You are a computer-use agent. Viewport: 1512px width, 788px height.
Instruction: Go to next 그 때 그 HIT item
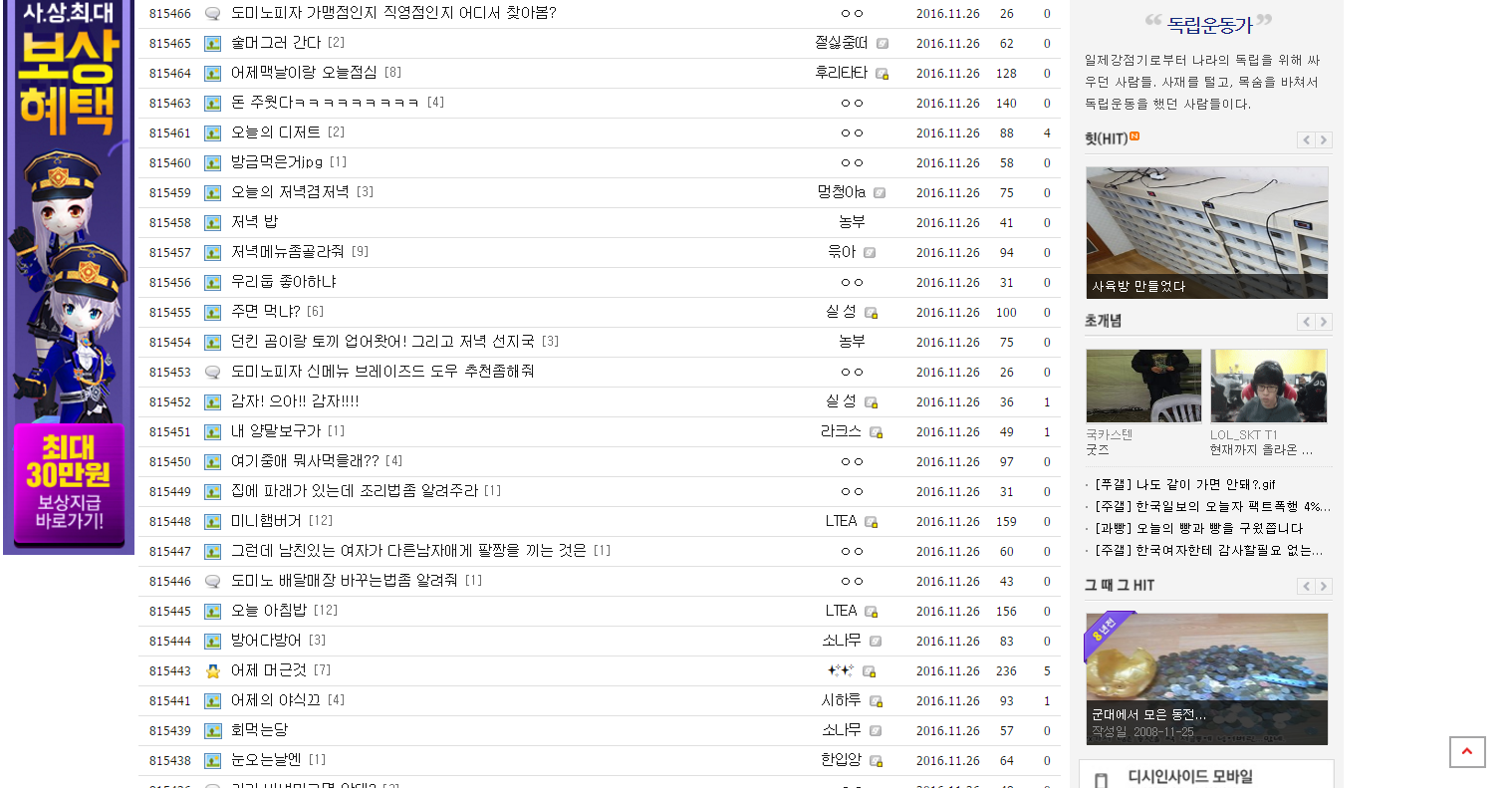pyautogui.click(x=1324, y=587)
